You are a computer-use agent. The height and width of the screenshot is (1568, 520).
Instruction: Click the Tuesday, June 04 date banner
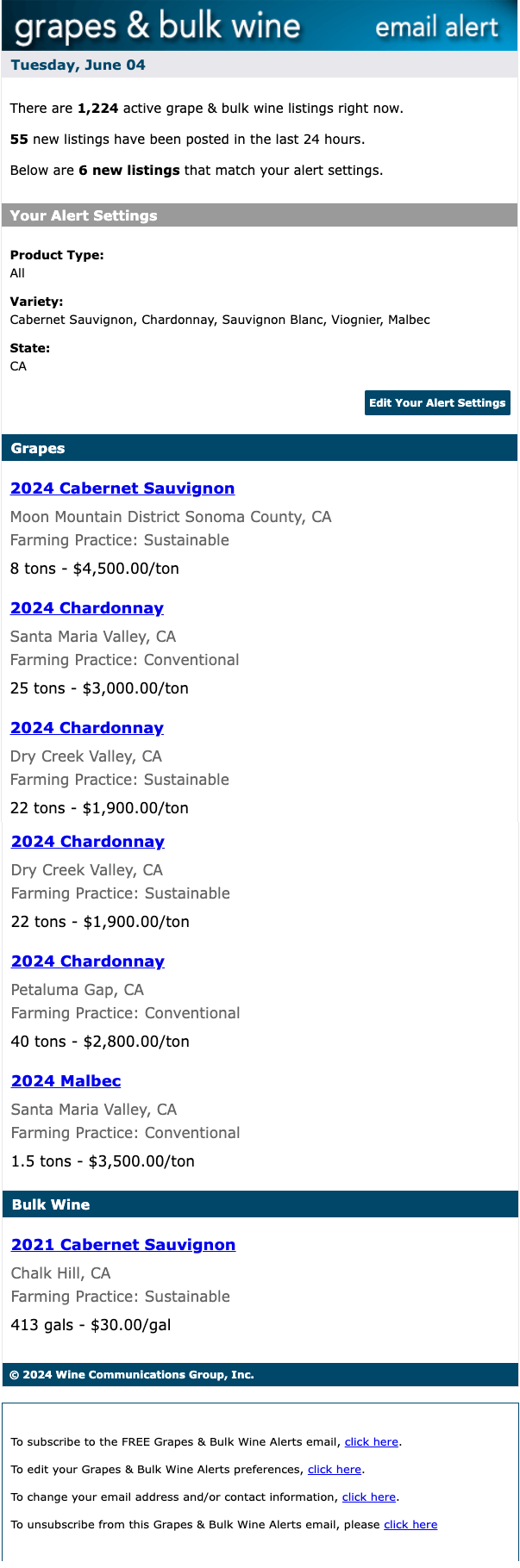(259, 65)
